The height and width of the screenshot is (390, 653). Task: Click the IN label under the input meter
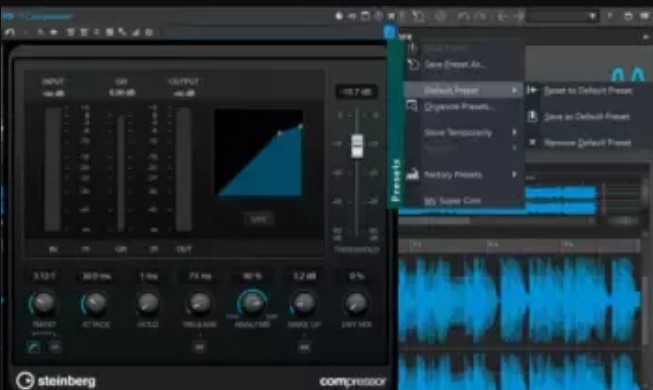(x=53, y=250)
